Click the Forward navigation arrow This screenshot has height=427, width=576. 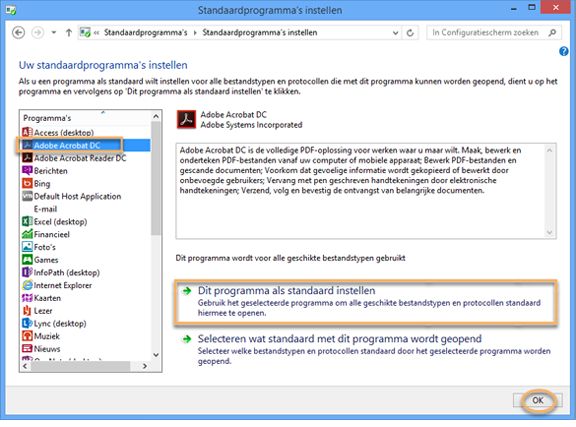pyautogui.click(x=37, y=33)
